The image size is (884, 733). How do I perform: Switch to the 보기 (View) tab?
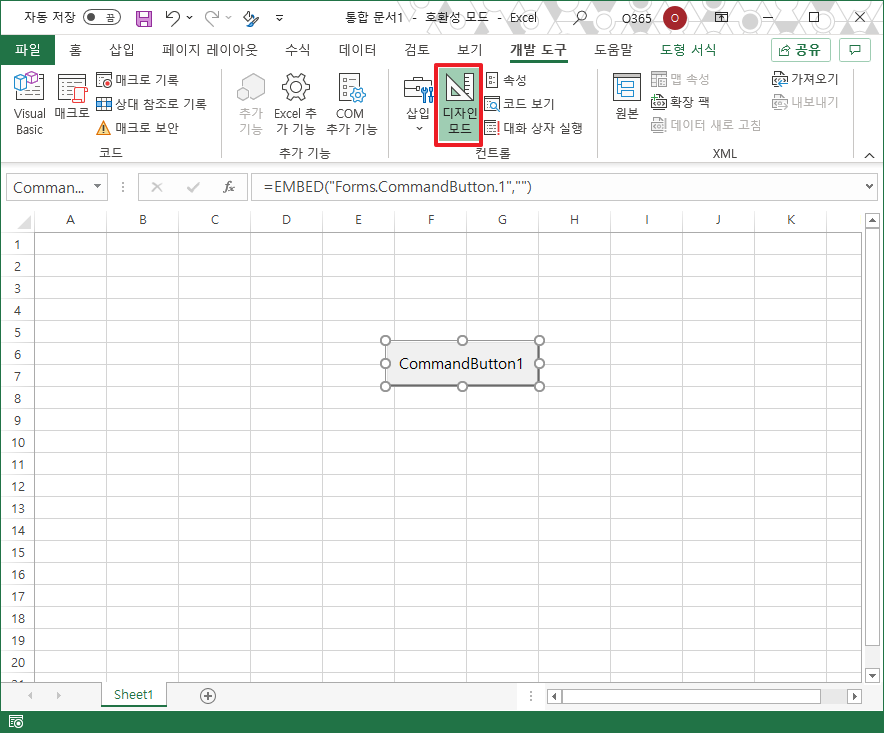[x=470, y=50]
